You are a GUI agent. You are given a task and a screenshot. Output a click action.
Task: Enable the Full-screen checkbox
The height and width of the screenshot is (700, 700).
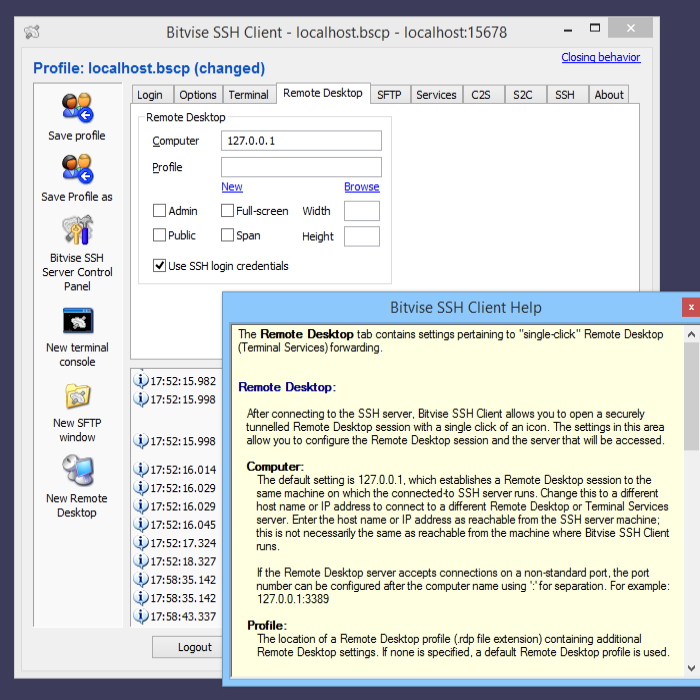227,210
